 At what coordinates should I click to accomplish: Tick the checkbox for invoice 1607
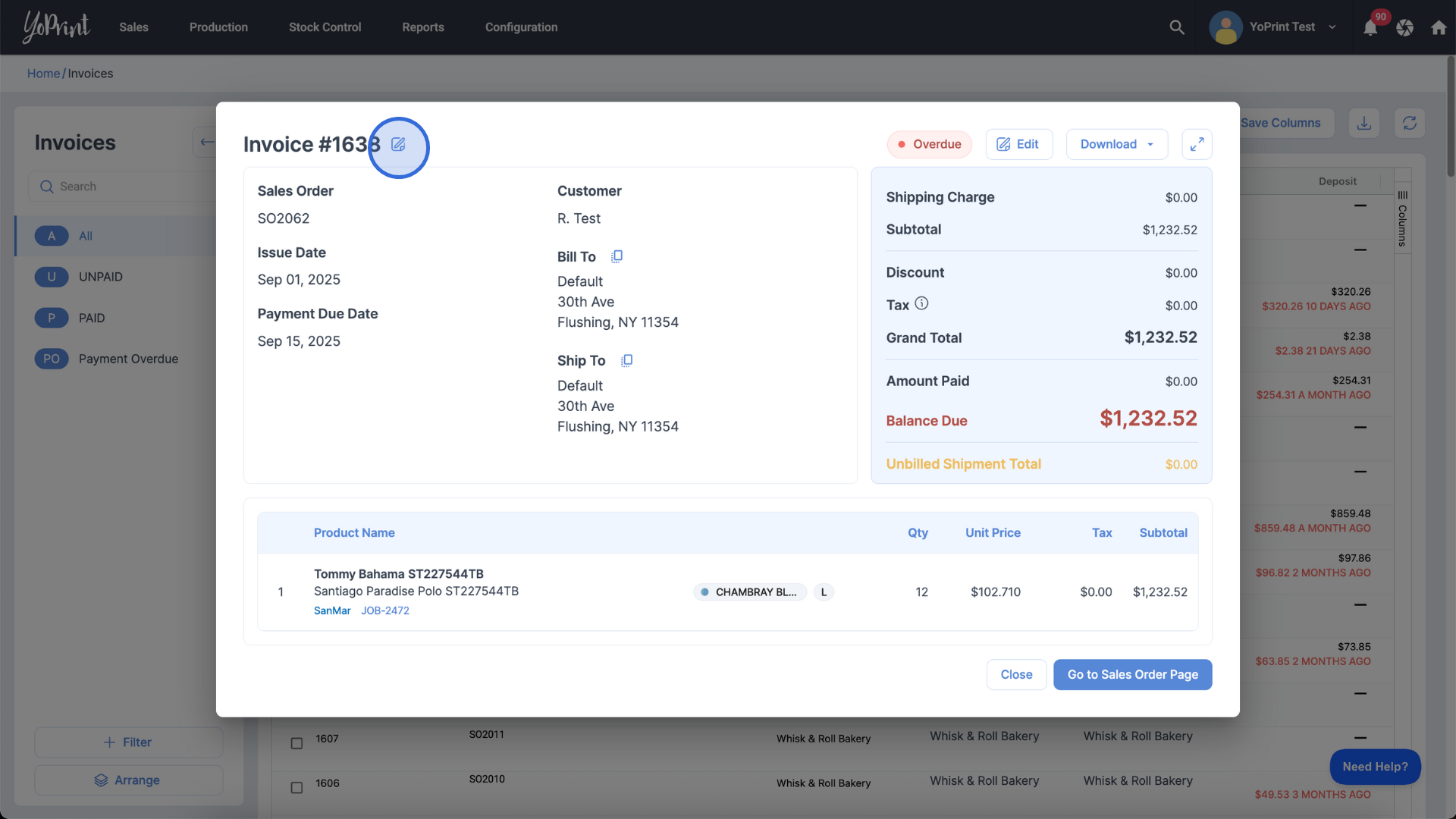(297, 743)
